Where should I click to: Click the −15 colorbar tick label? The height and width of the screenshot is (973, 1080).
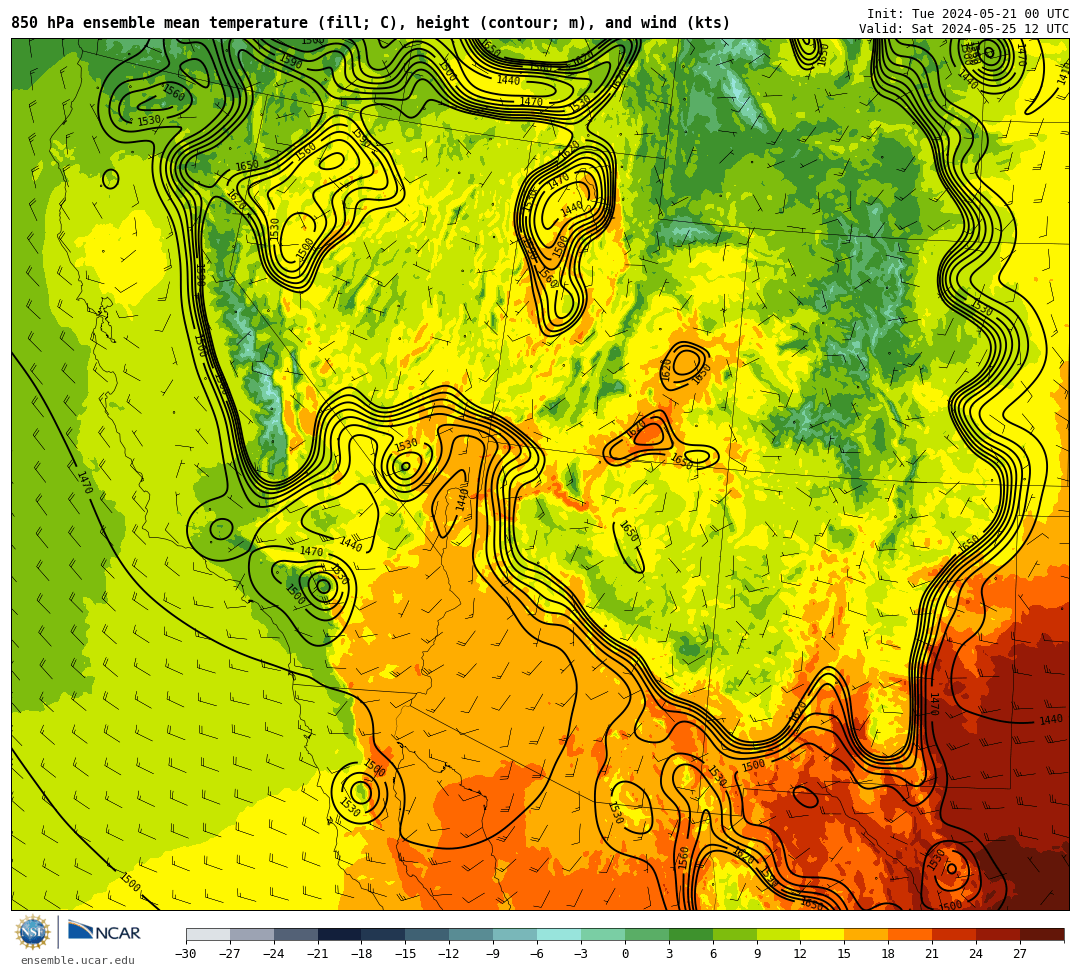point(406,954)
